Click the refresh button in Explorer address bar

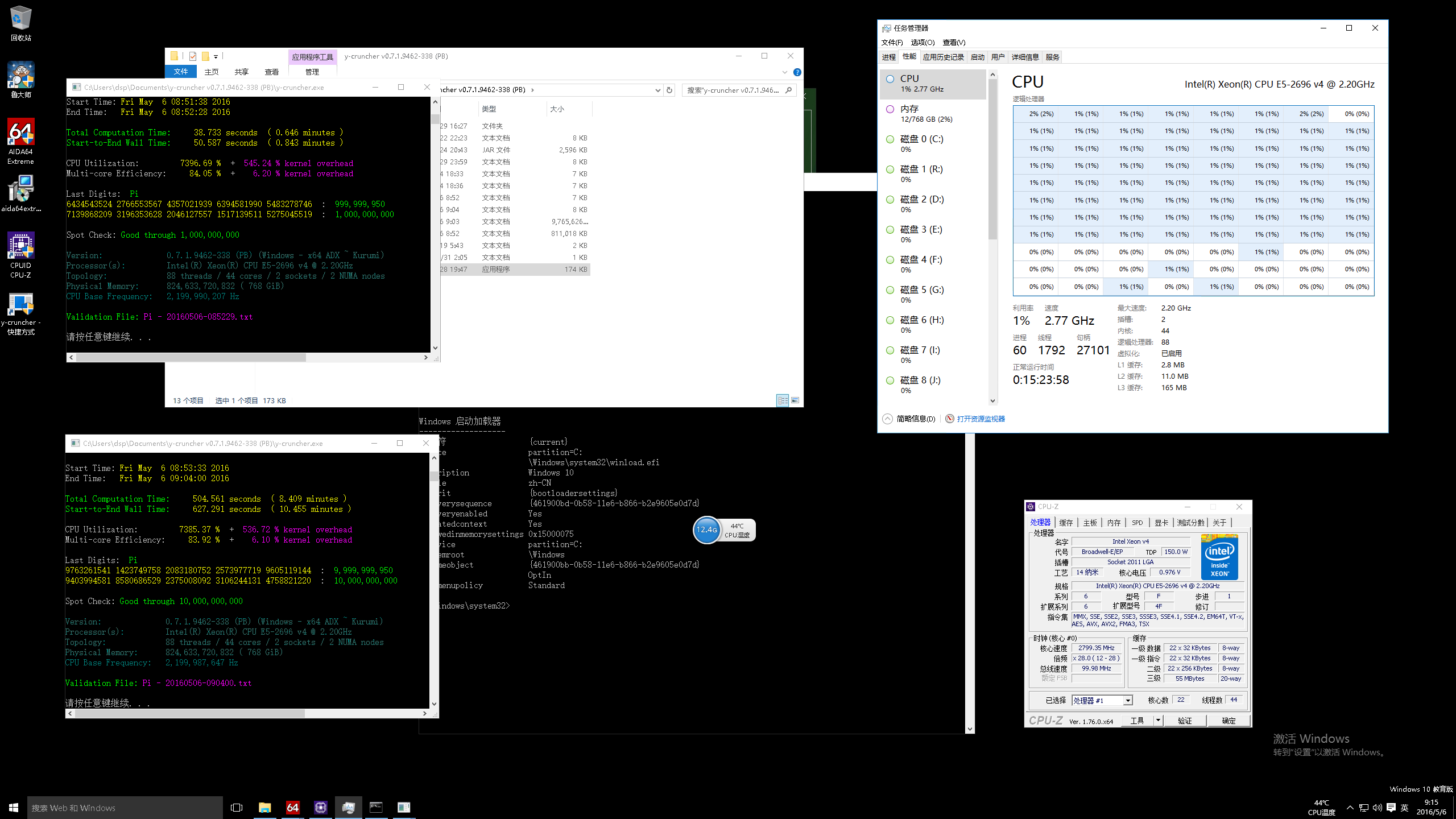pos(669,90)
